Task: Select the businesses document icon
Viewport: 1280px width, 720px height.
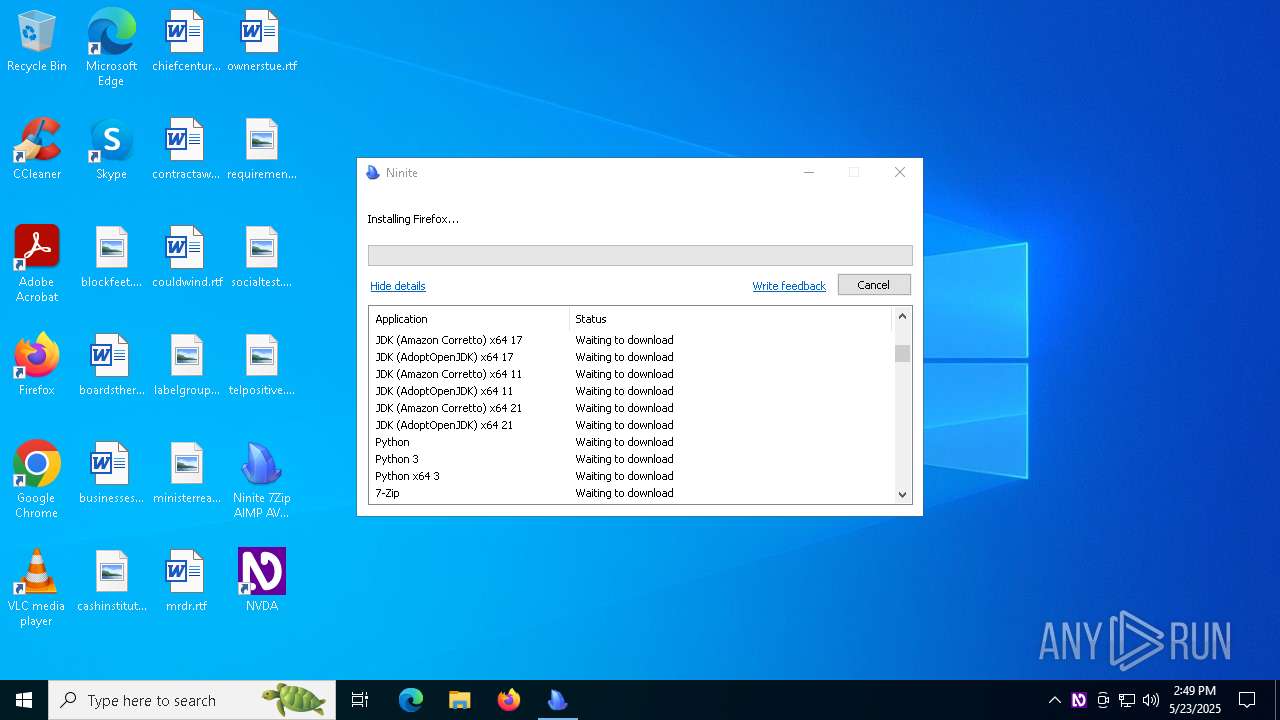Action: coord(111,474)
